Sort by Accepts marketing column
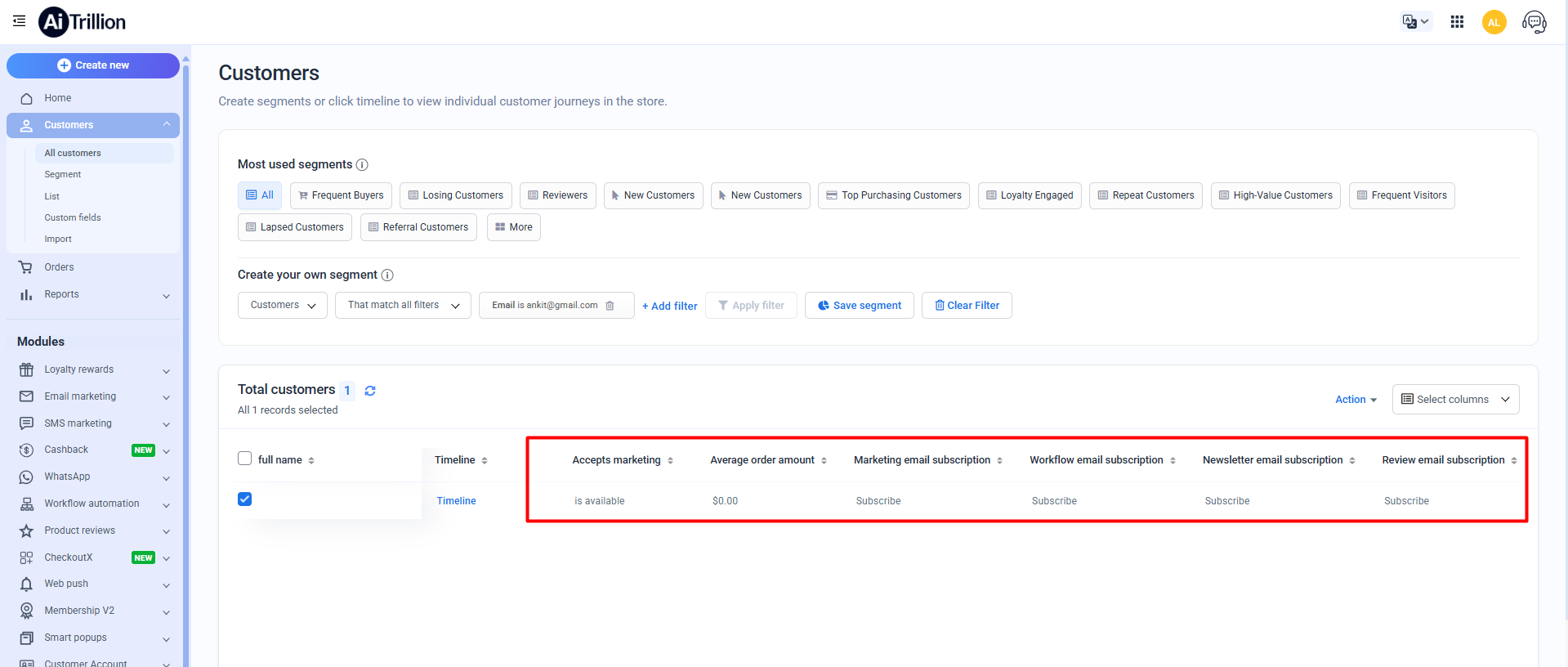Viewport: 1568px width, 667px height. coord(670,461)
